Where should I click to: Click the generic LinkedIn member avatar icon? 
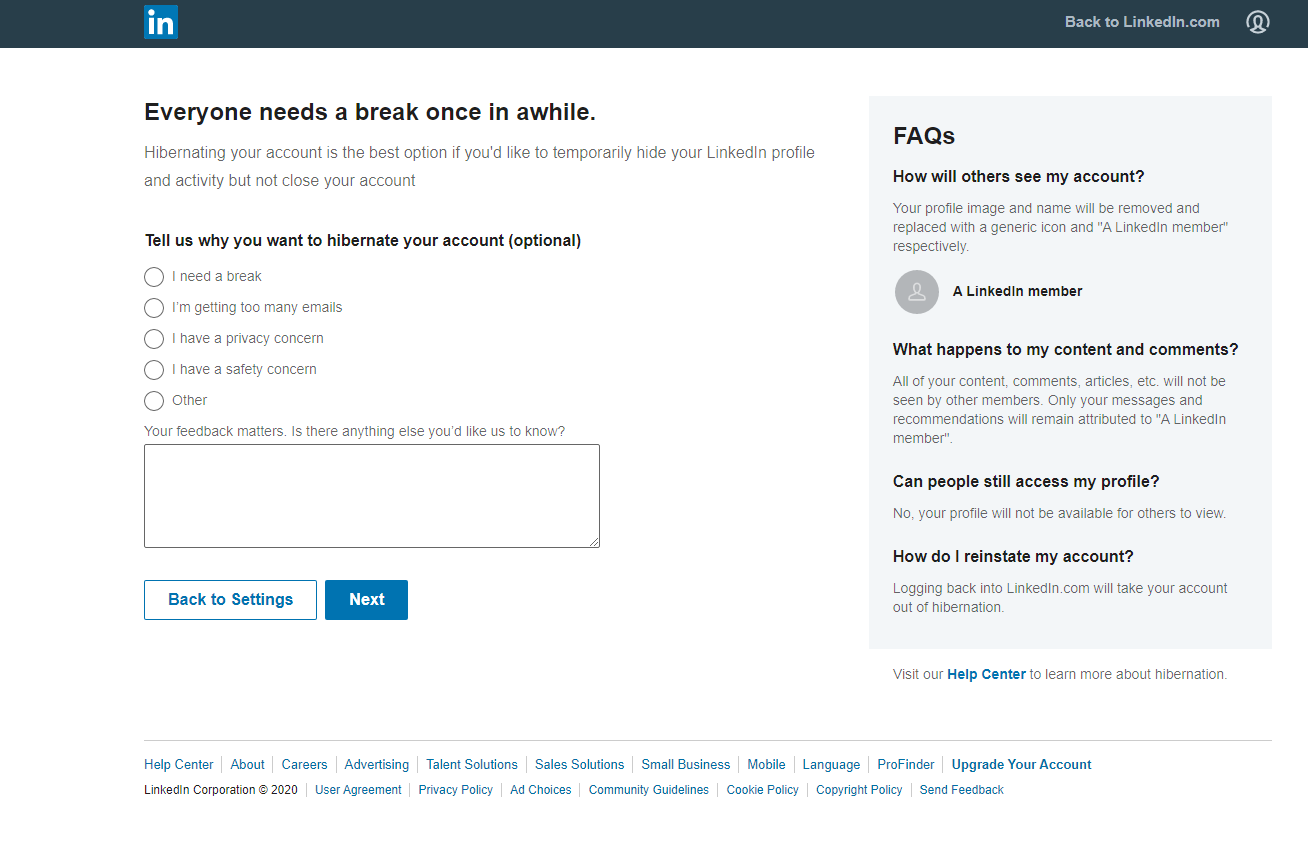pos(917,292)
